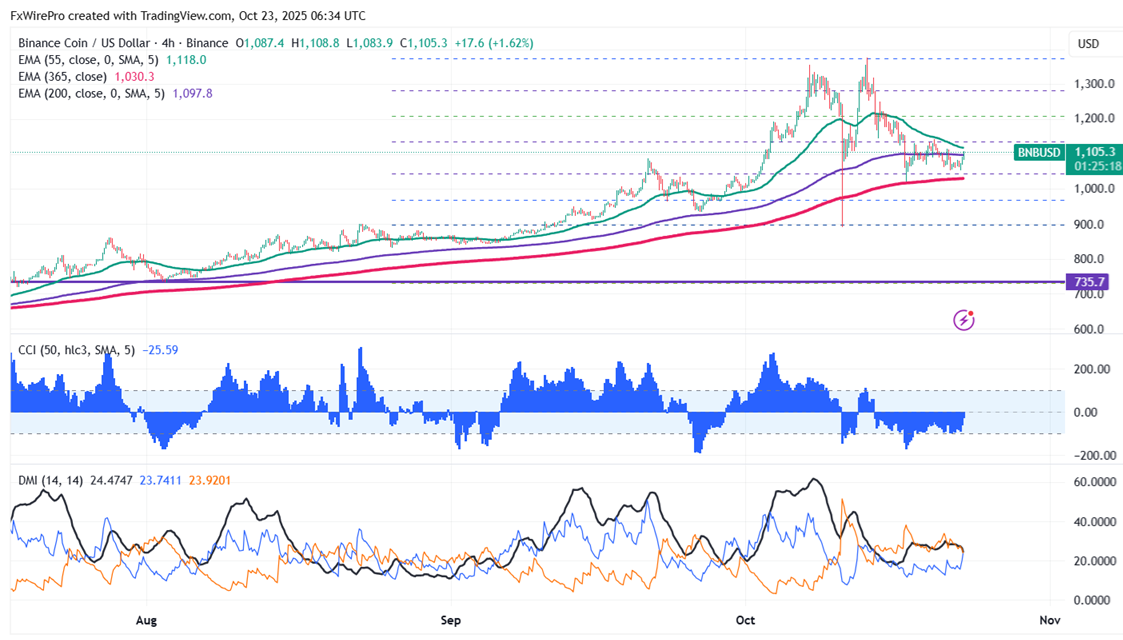1123x640 pixels.
Task: Click the CCI (50, hlc3, SMA, 5) indicator label
Action: tap(76, 350)
